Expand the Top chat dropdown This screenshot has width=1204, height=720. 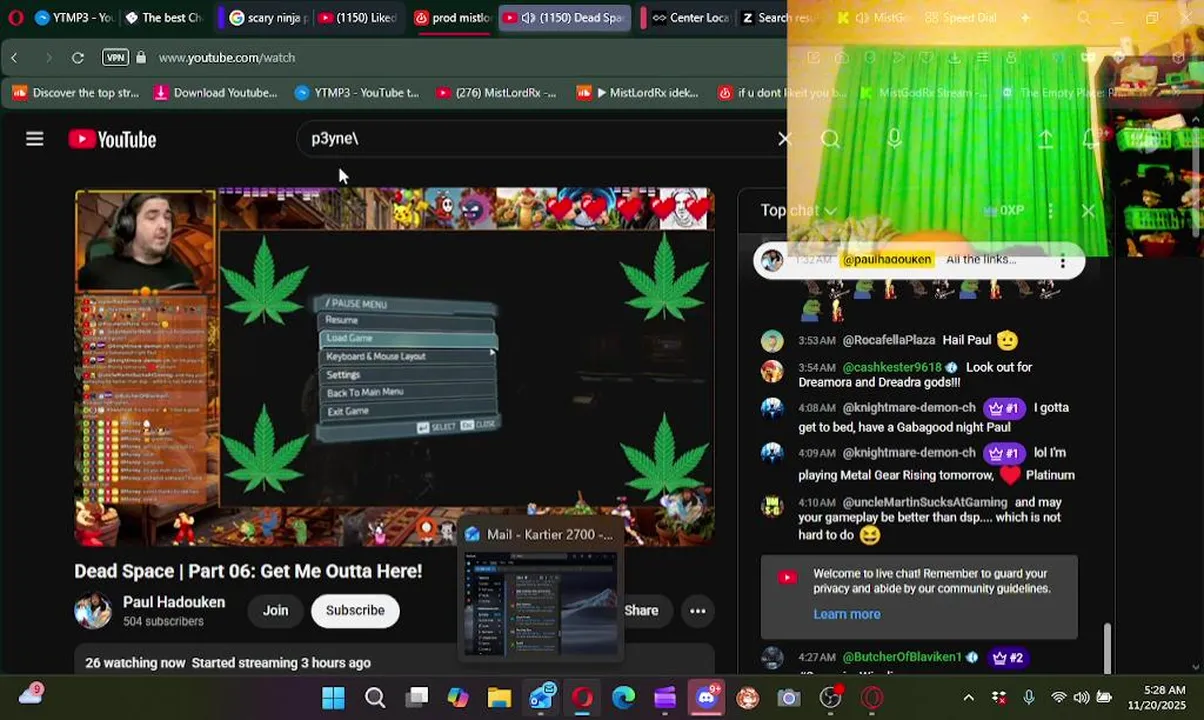(x=798, y=210)
